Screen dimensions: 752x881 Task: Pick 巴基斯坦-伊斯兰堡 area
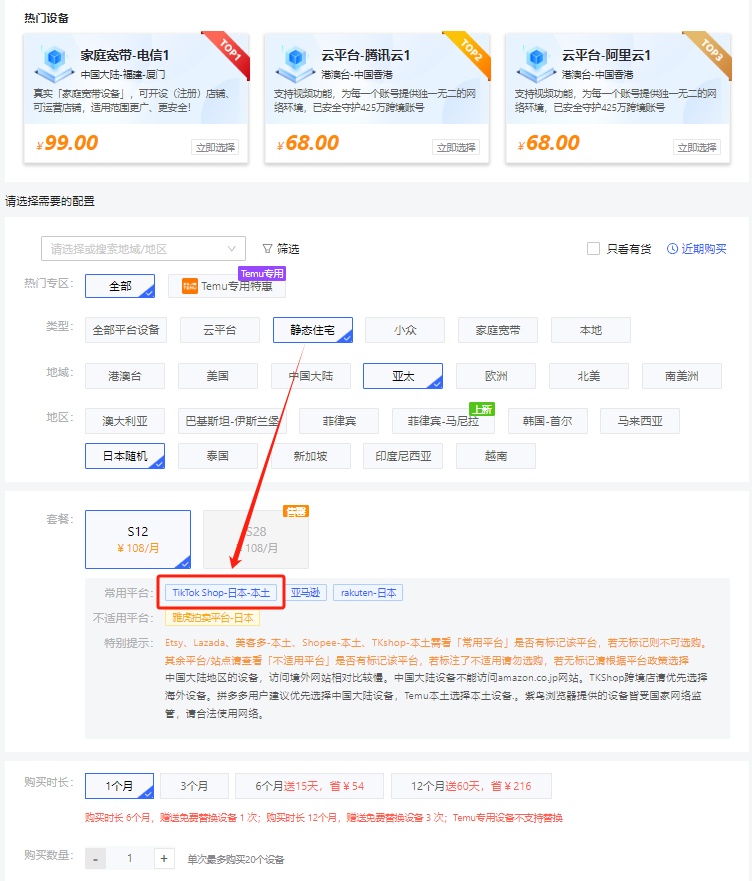(x=232, y=421)
